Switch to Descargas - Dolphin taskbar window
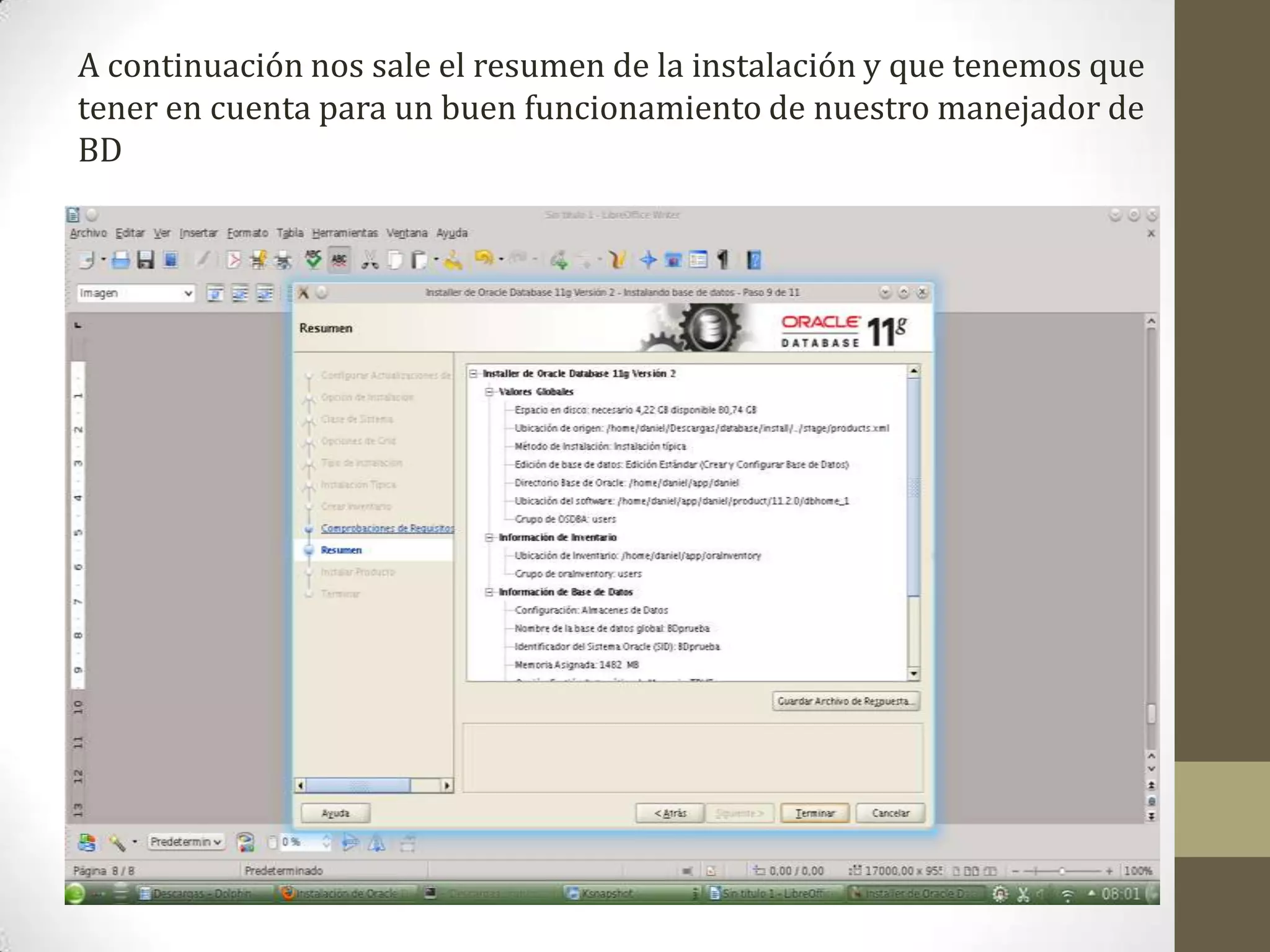Screen dimensions: 1270x952 [x=205, y=894]
